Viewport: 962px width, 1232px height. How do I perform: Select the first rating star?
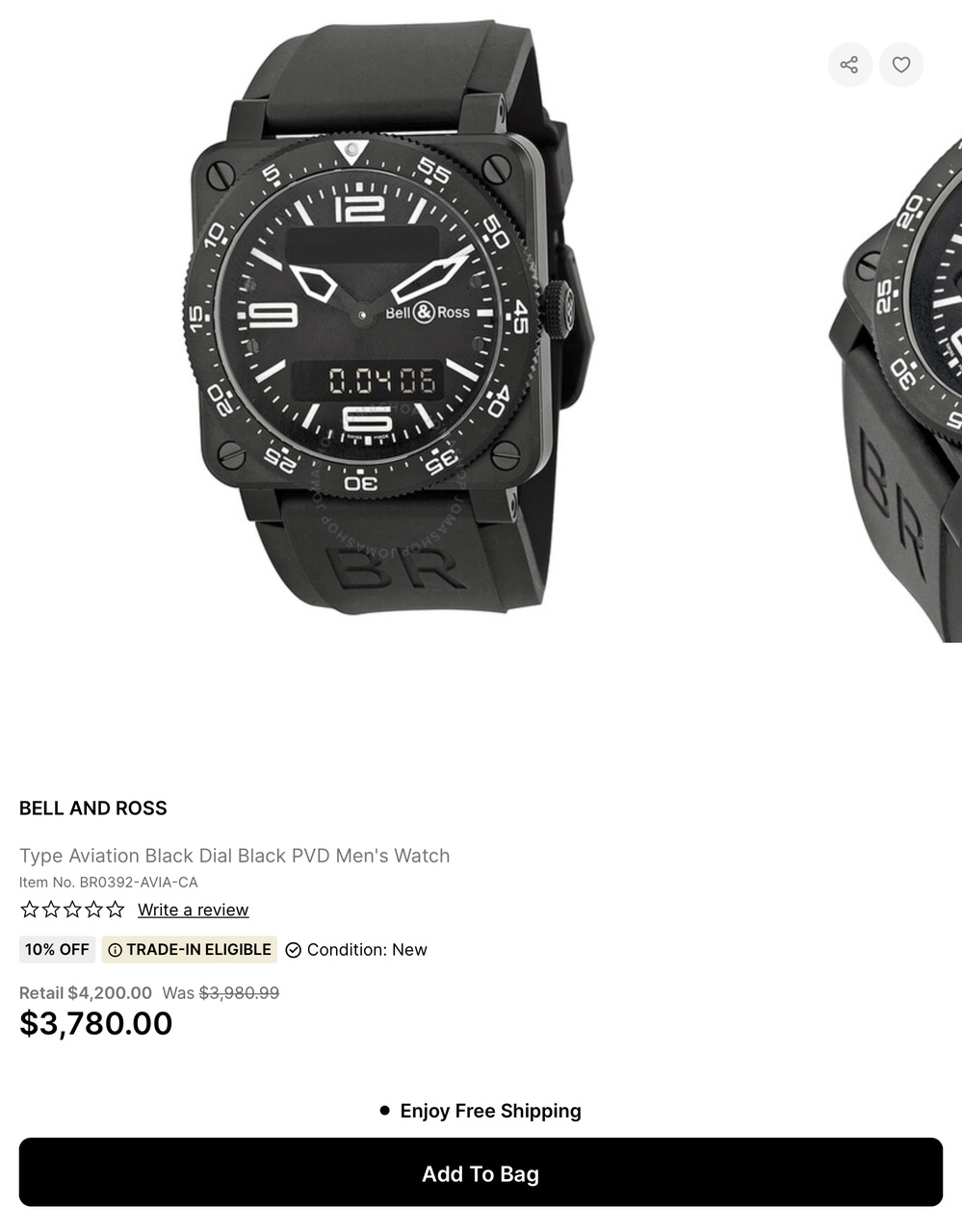[x=30, y=910]
